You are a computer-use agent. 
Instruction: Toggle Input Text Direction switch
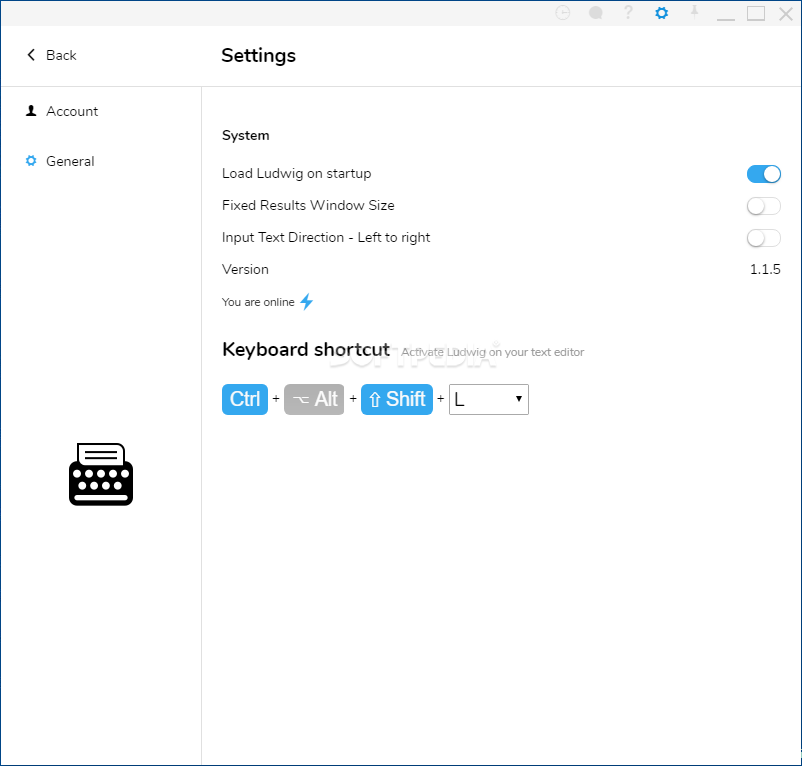tap(763, 238)
